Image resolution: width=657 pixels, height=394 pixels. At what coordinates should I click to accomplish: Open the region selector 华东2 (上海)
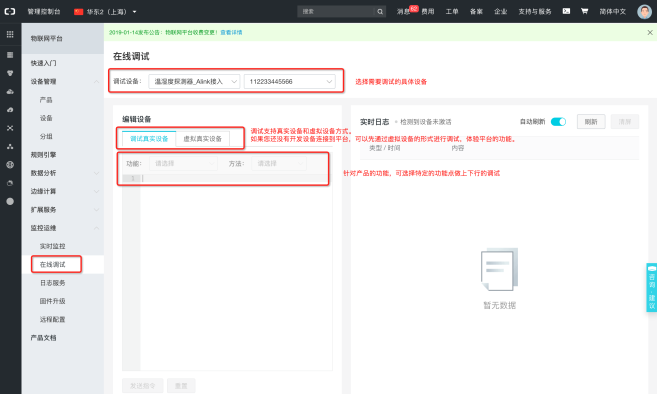pos(105,12)
